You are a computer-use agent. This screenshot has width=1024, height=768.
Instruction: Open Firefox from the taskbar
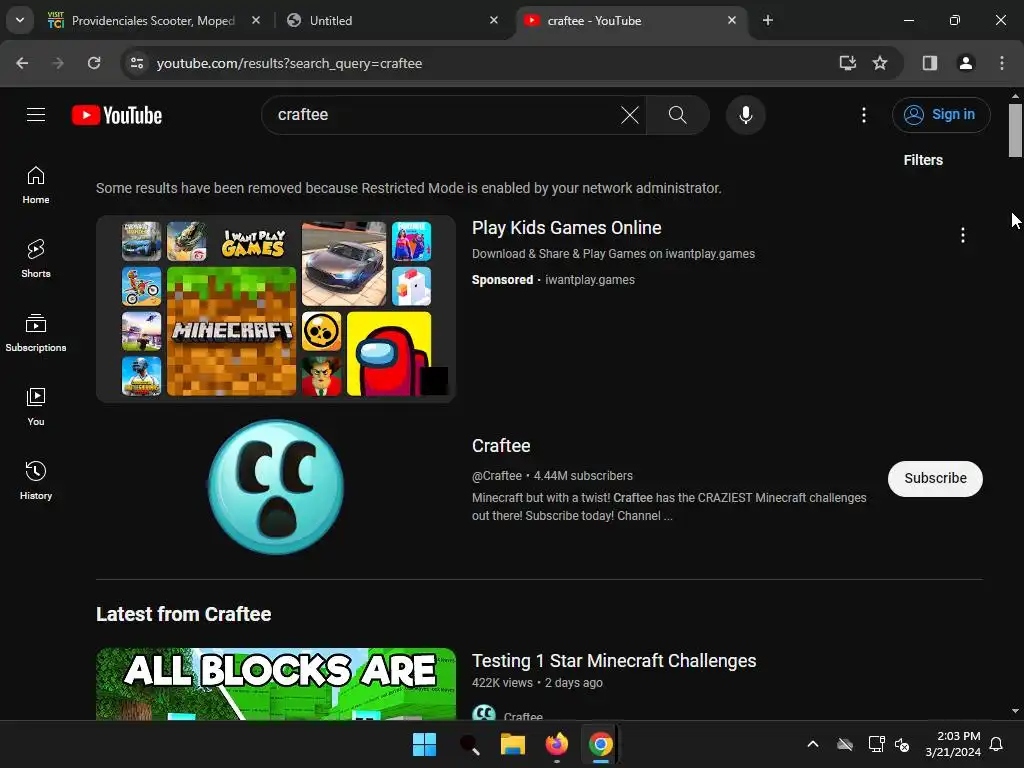(556, 744)
